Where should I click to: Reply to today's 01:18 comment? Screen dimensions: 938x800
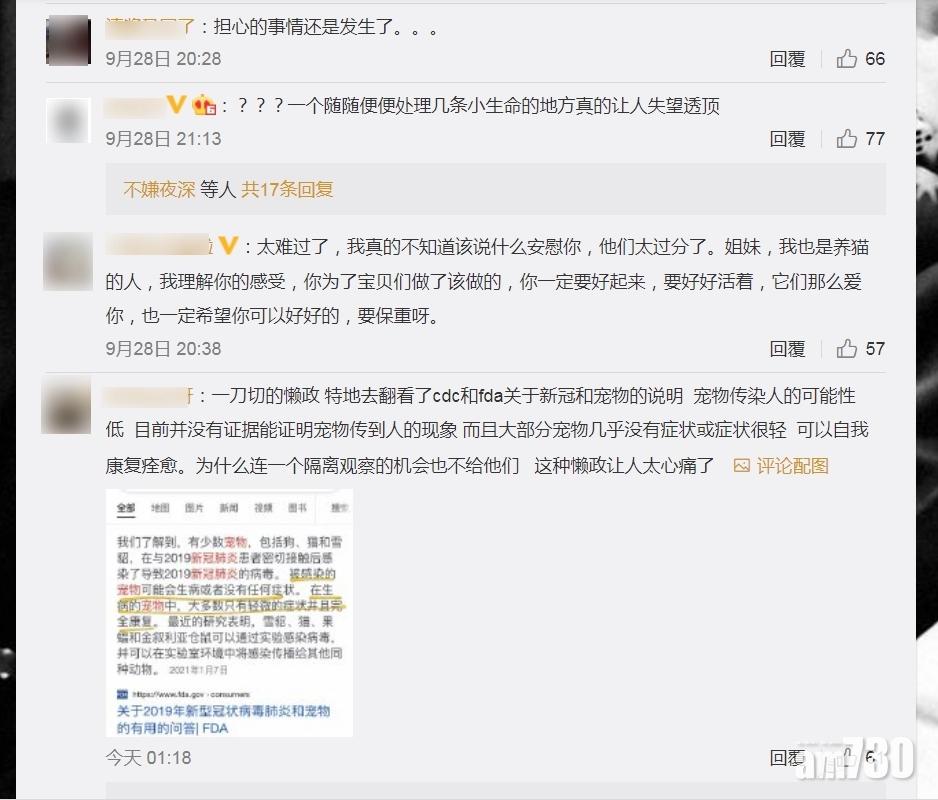787,758
